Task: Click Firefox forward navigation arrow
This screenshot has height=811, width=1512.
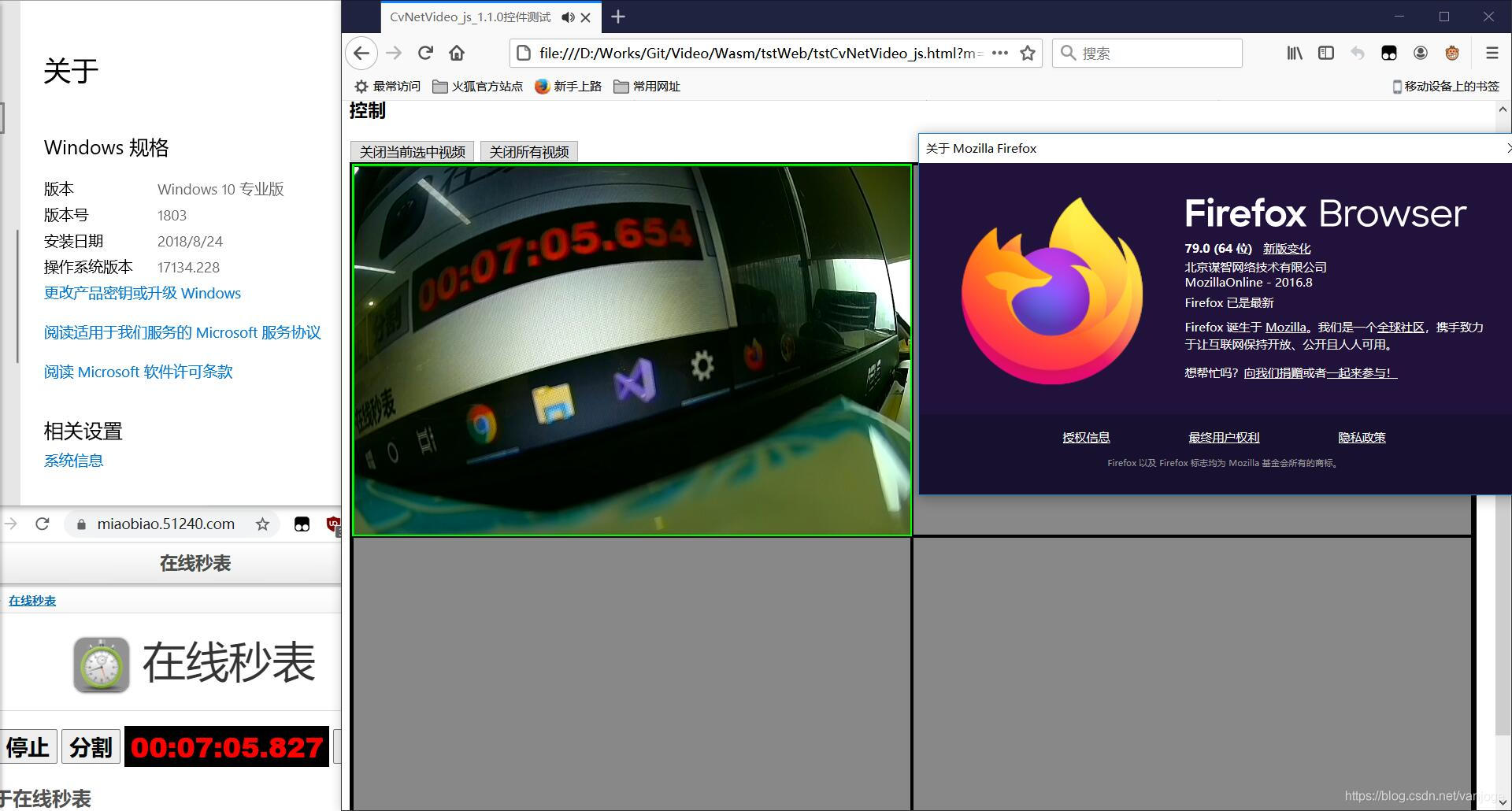Action: pos(395,53)
